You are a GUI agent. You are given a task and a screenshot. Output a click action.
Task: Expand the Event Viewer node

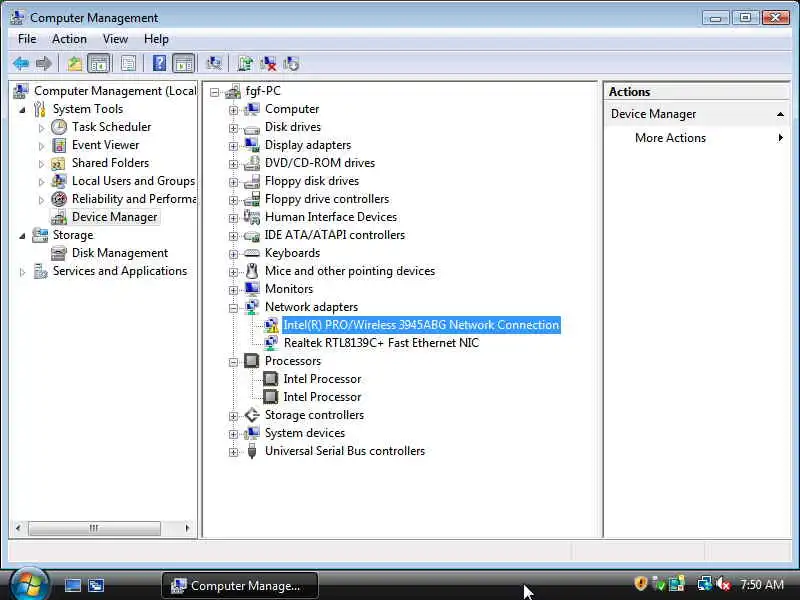(x=41, y=146)
